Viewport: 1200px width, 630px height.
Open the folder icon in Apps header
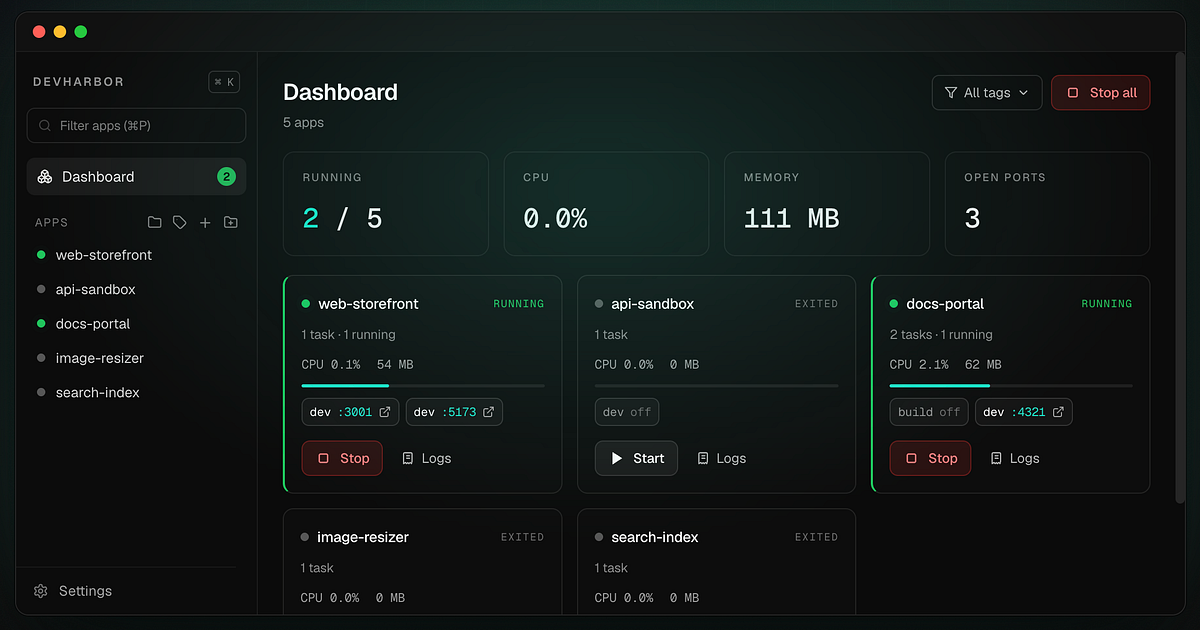pyautogui.click(x=154, y=222)
